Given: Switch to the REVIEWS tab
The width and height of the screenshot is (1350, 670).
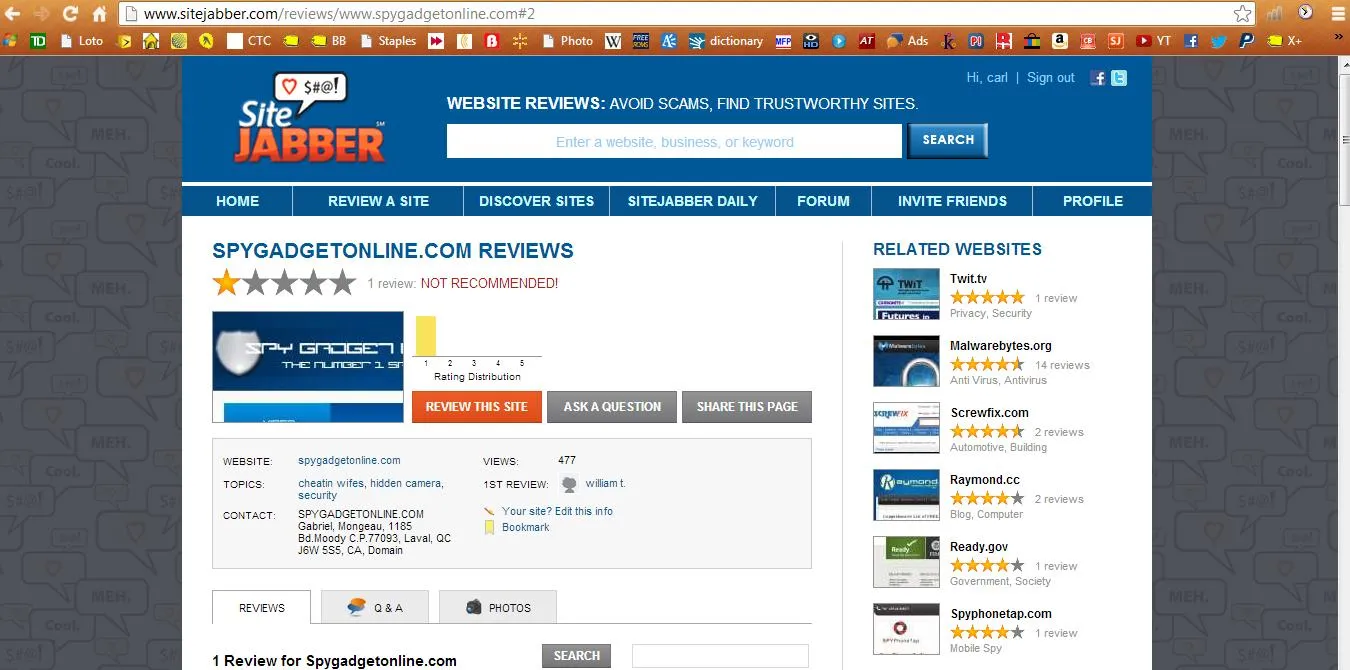Looking at the screenshot, I should point(262,607).
